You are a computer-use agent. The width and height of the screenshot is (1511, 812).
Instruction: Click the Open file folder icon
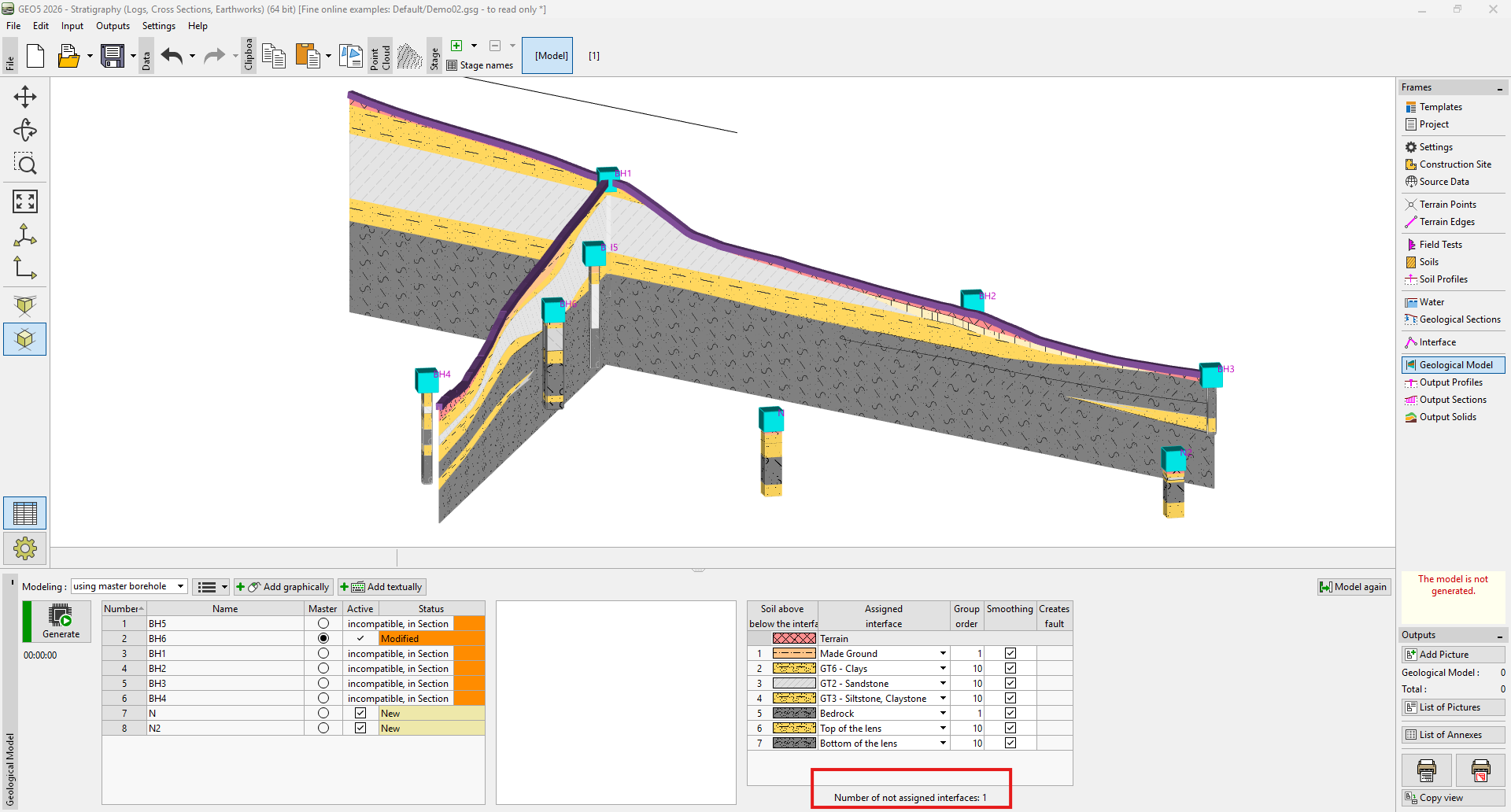tap(68, 56)
